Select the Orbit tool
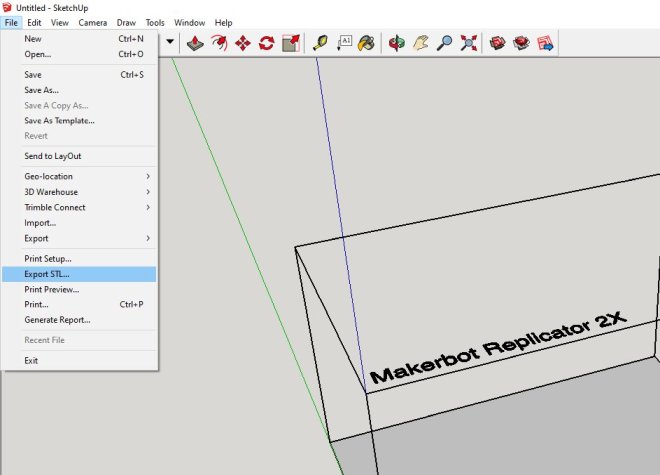660x475 pixels. [x=397, y=43]
